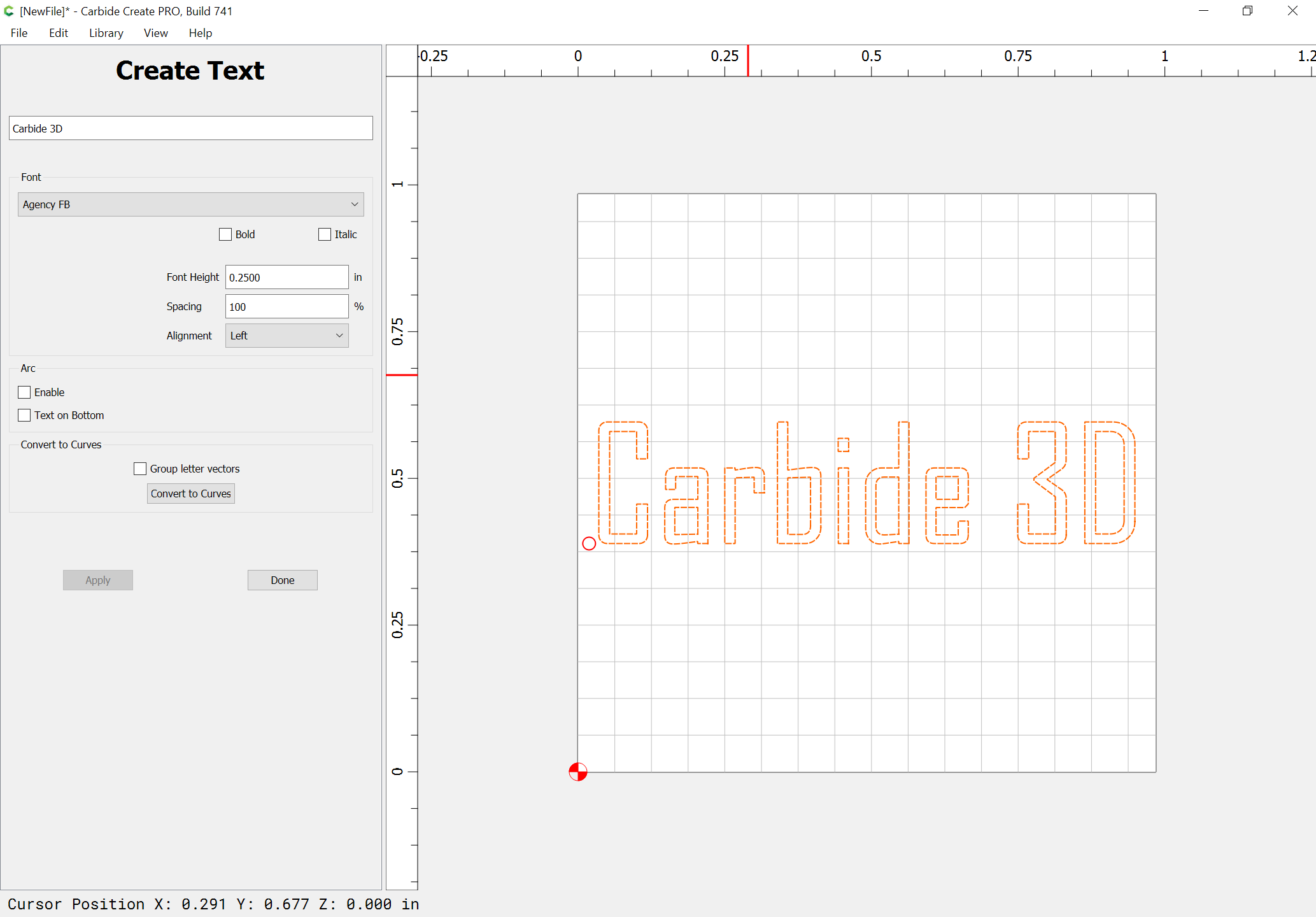
Task: Open the Edit menu
Action: coord(58,33)
